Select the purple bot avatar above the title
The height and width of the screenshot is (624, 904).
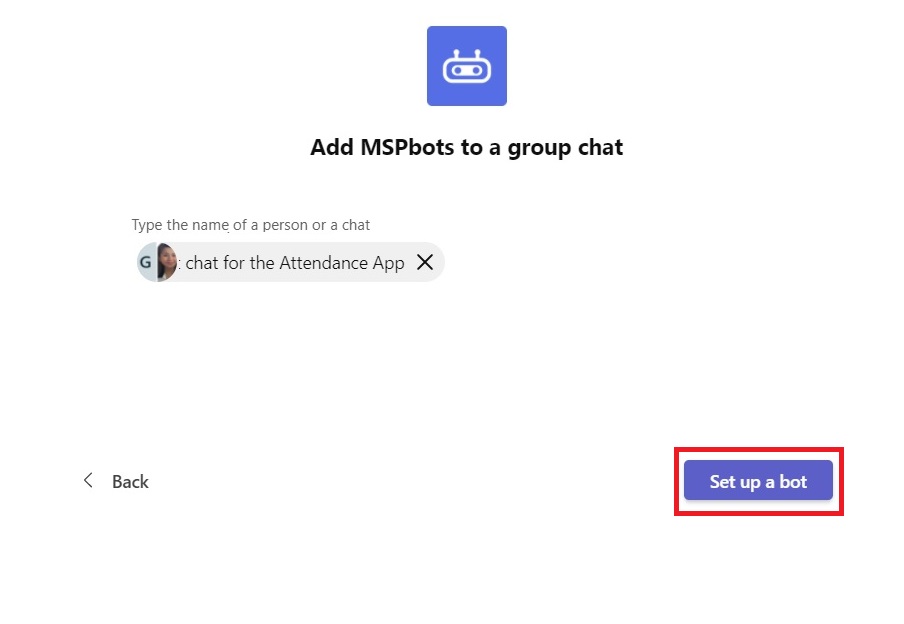click(466, 65)
